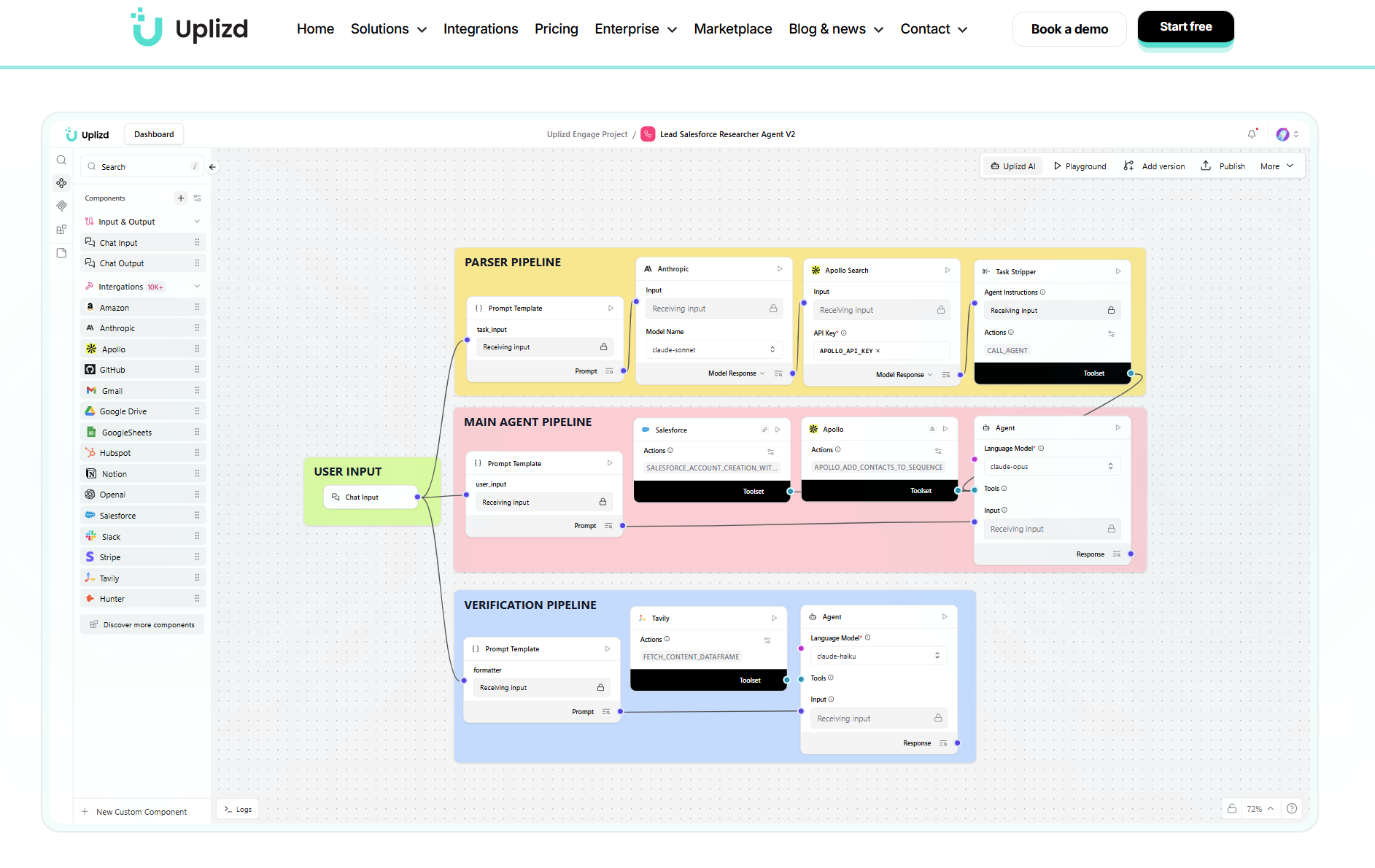
Task: Open the claude-sonnet model dropdown
Action: (x=713, y=350)
